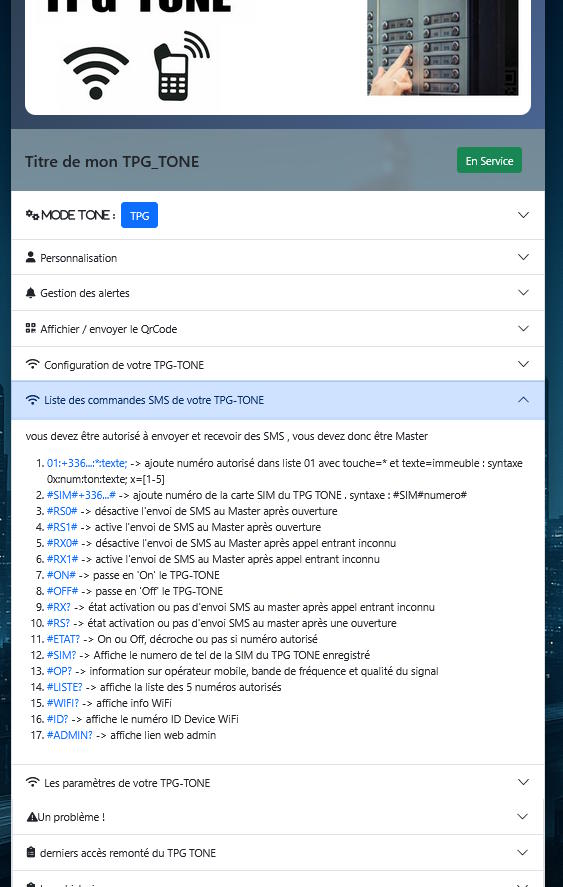Click the person icon next to Personnalisation

coord(31,257)
